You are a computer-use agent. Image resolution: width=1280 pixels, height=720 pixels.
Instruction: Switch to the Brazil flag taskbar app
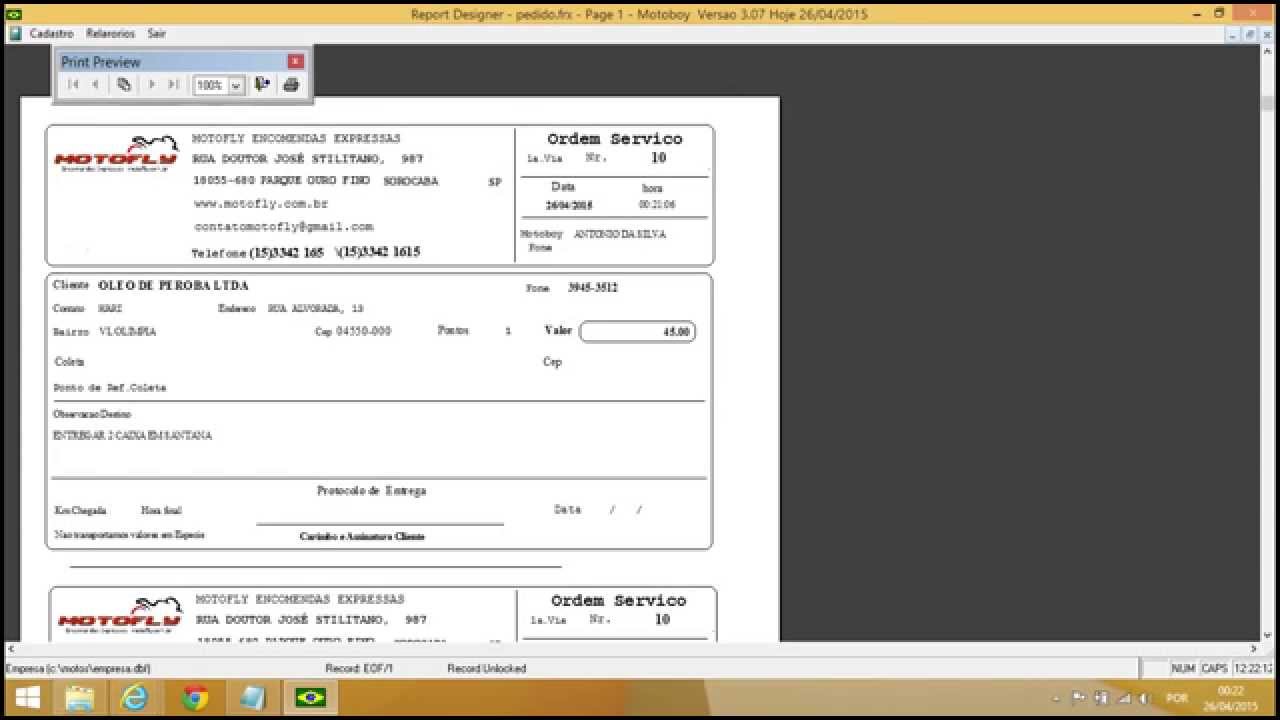click(x=311, y=697)
